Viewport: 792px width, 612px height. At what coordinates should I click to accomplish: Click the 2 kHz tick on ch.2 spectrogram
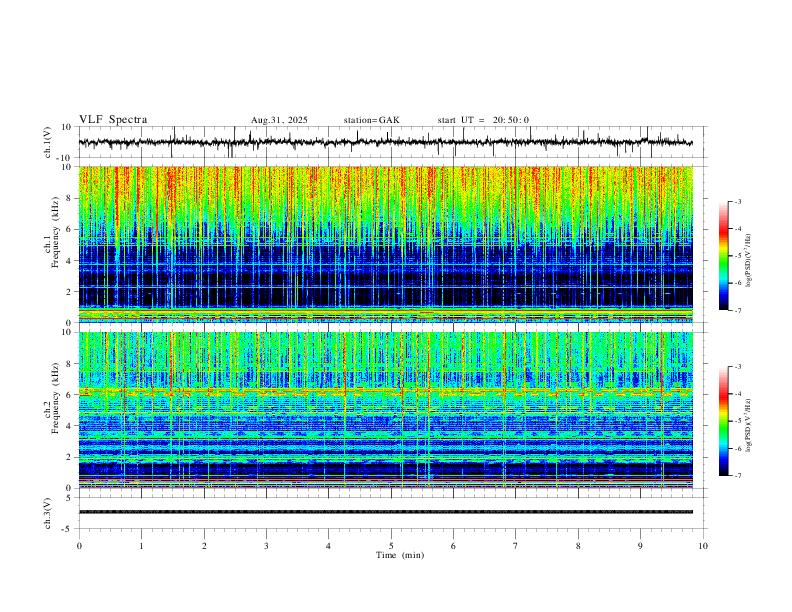69,457
